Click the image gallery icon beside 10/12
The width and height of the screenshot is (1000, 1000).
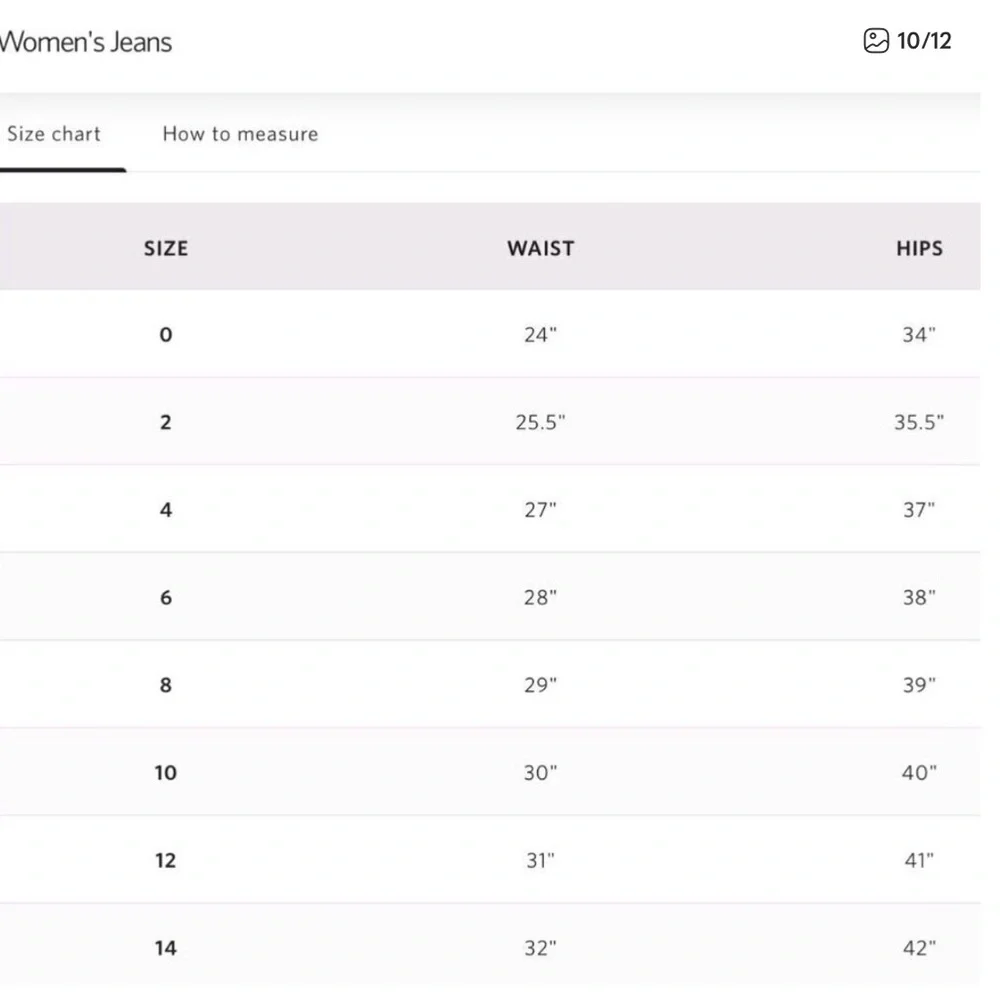(876, 41)
